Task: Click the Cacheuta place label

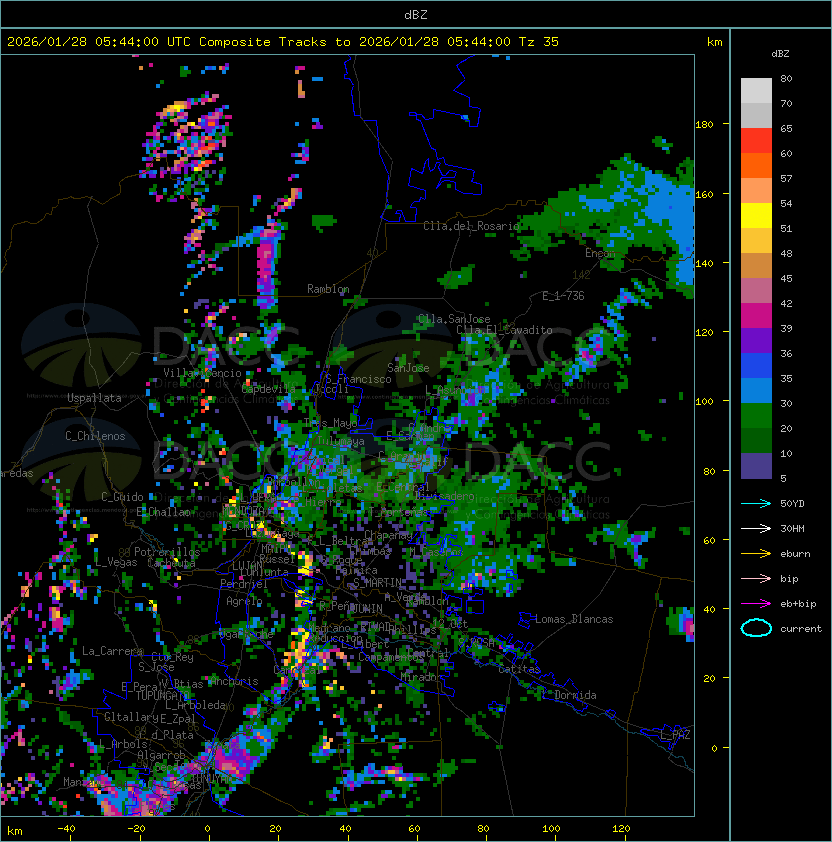Action: [x=171, y=562]
